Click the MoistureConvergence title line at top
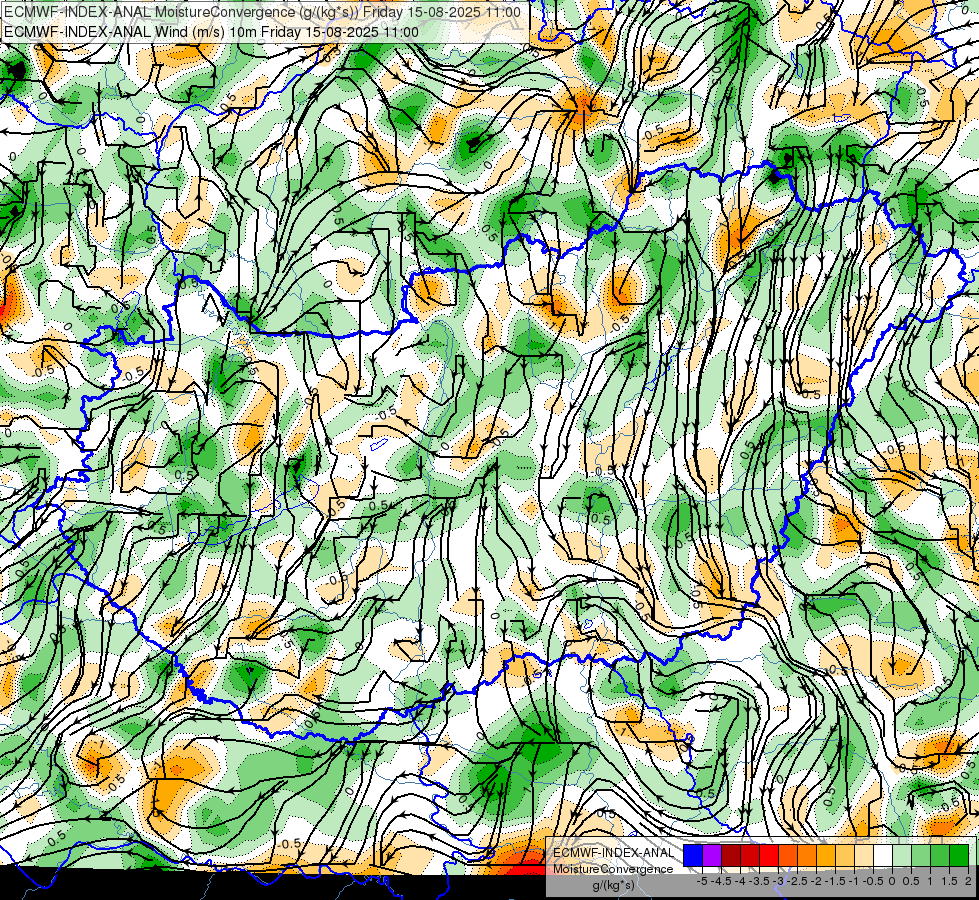 click(x=262, y=12)
